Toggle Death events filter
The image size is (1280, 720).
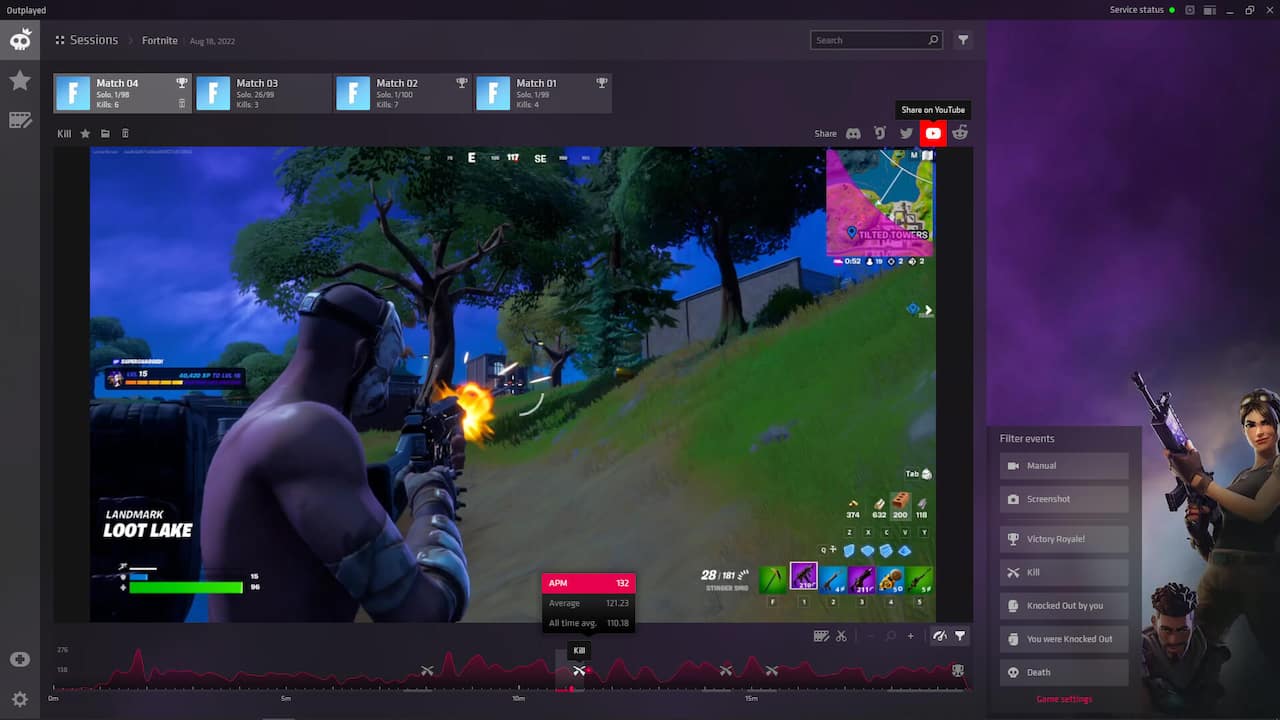(x=1064, y=672)
